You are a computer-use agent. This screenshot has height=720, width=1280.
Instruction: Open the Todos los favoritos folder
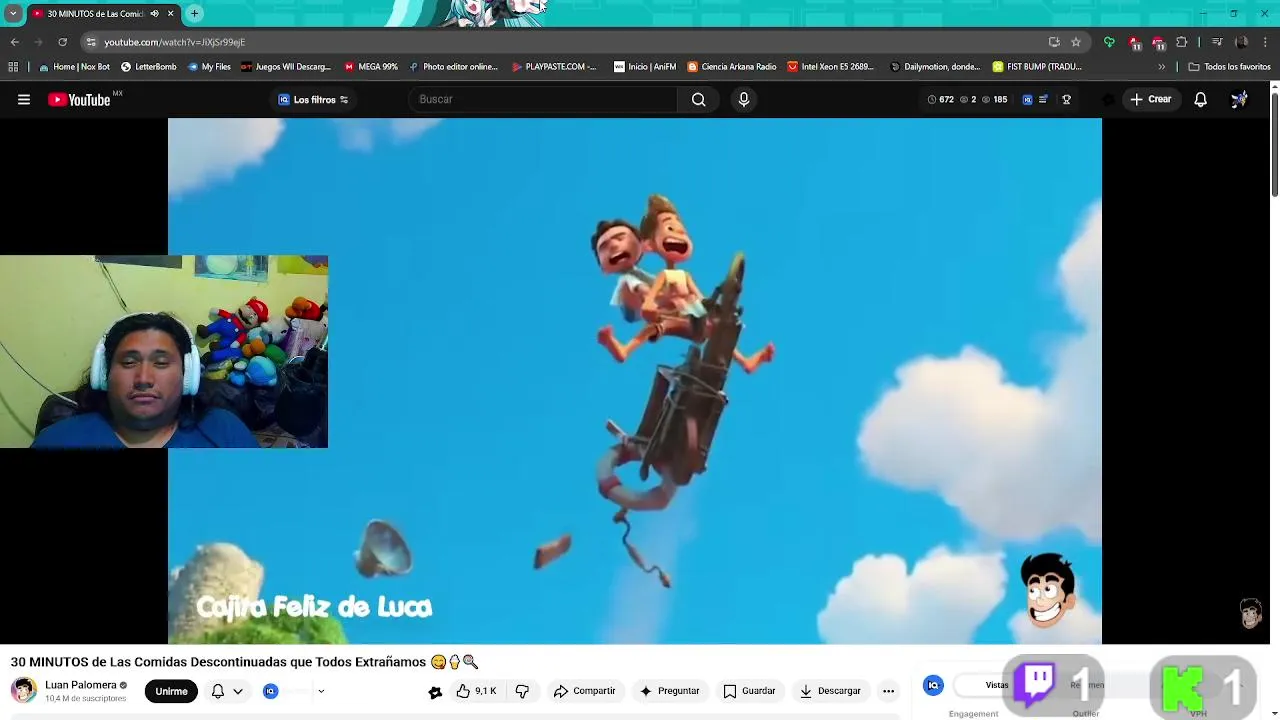pyautogui.click(x=1229, y=67)
